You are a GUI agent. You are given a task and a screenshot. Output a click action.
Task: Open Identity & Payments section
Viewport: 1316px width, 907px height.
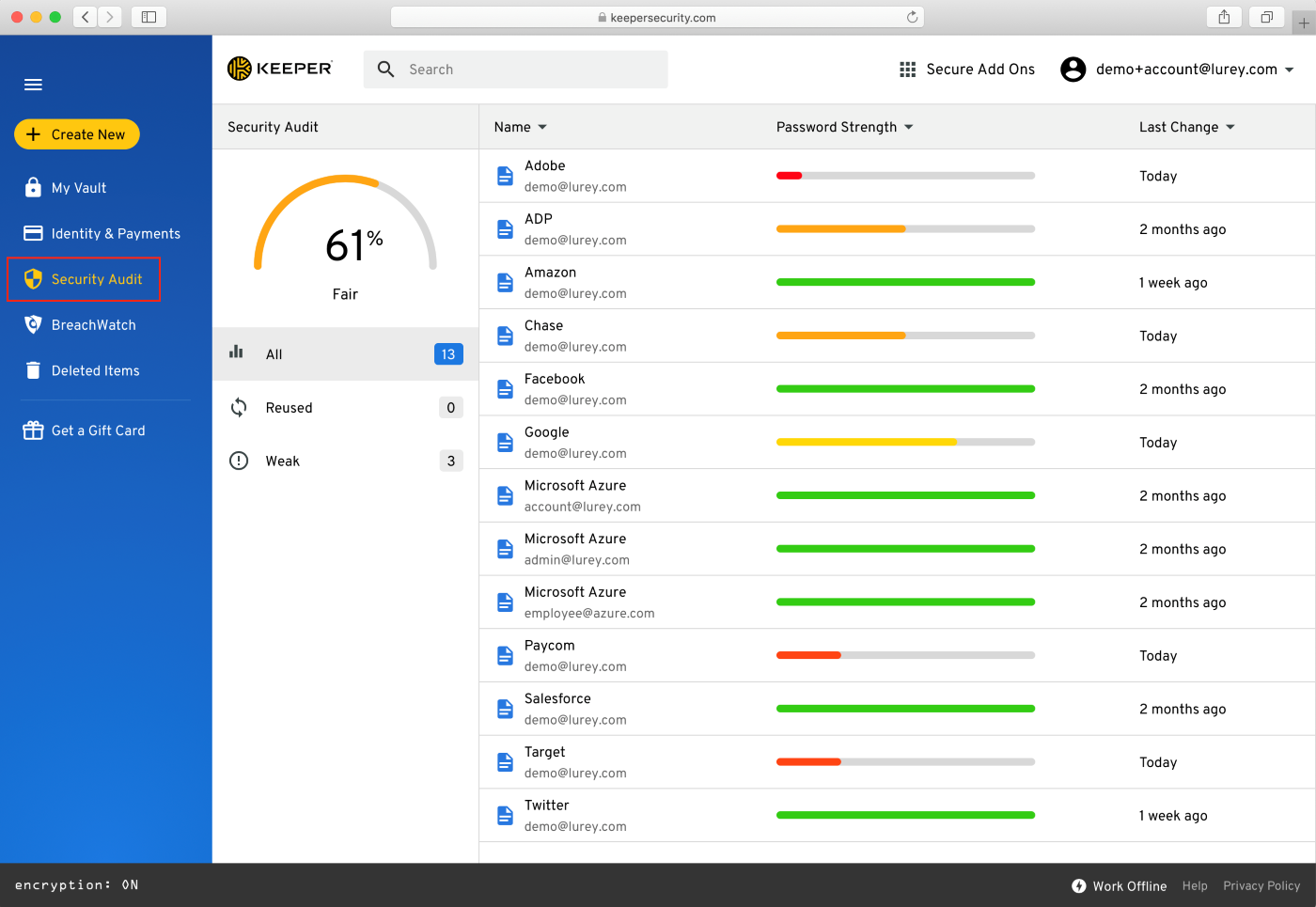coord(116,234)
